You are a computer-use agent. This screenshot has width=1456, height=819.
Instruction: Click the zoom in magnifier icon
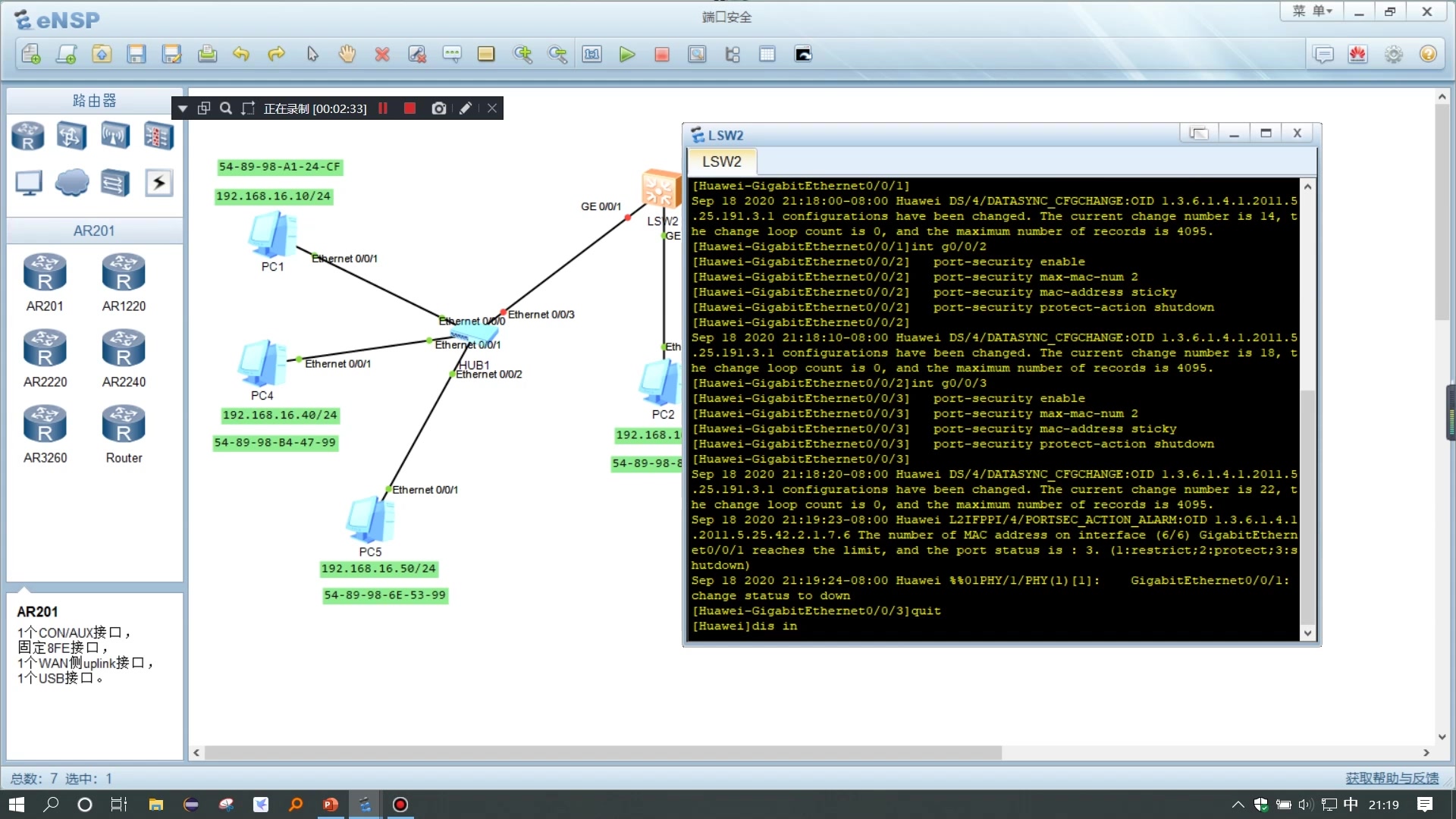click(x=522, y=55)
